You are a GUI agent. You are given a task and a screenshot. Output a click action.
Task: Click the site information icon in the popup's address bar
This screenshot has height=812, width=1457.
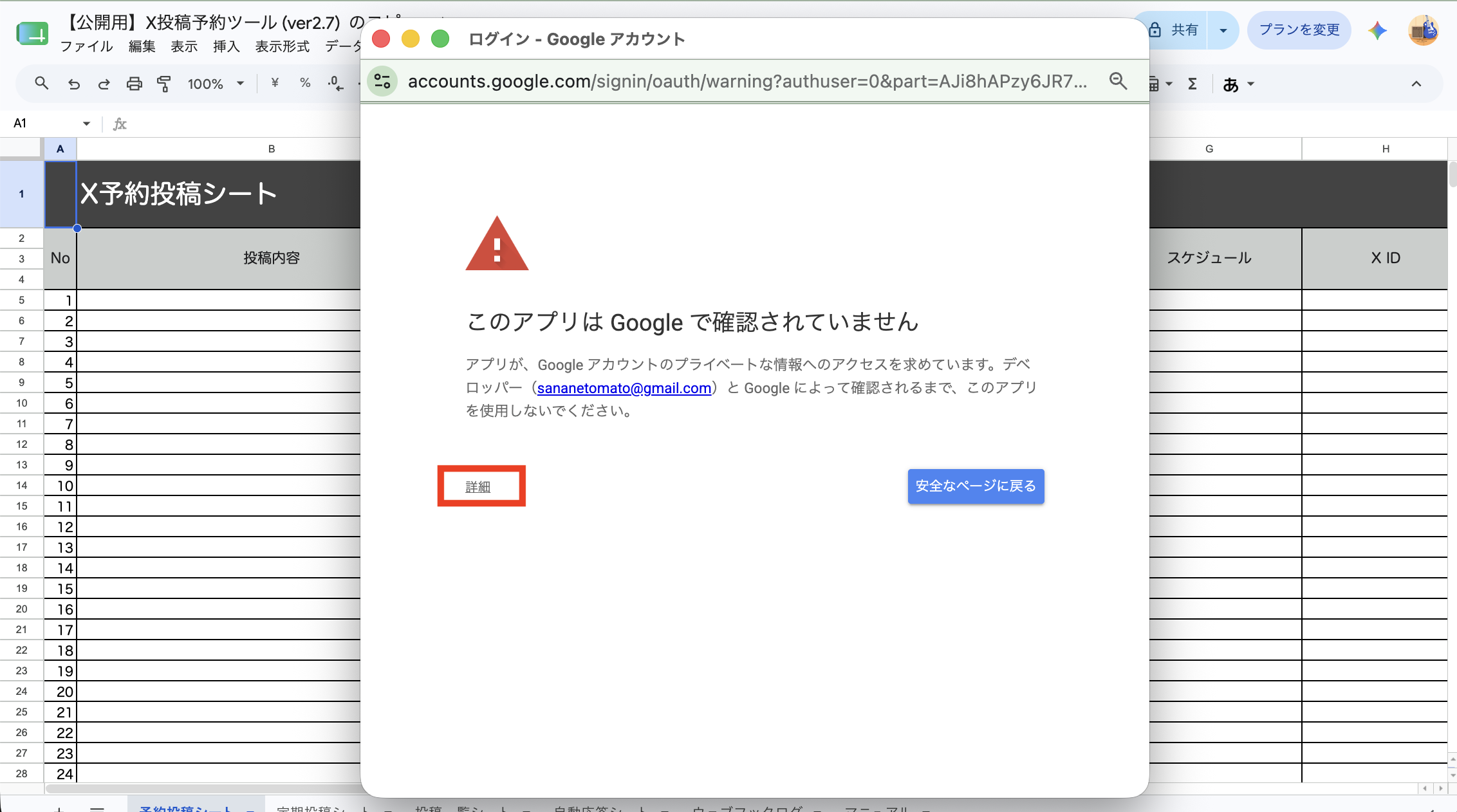[382, 81]
